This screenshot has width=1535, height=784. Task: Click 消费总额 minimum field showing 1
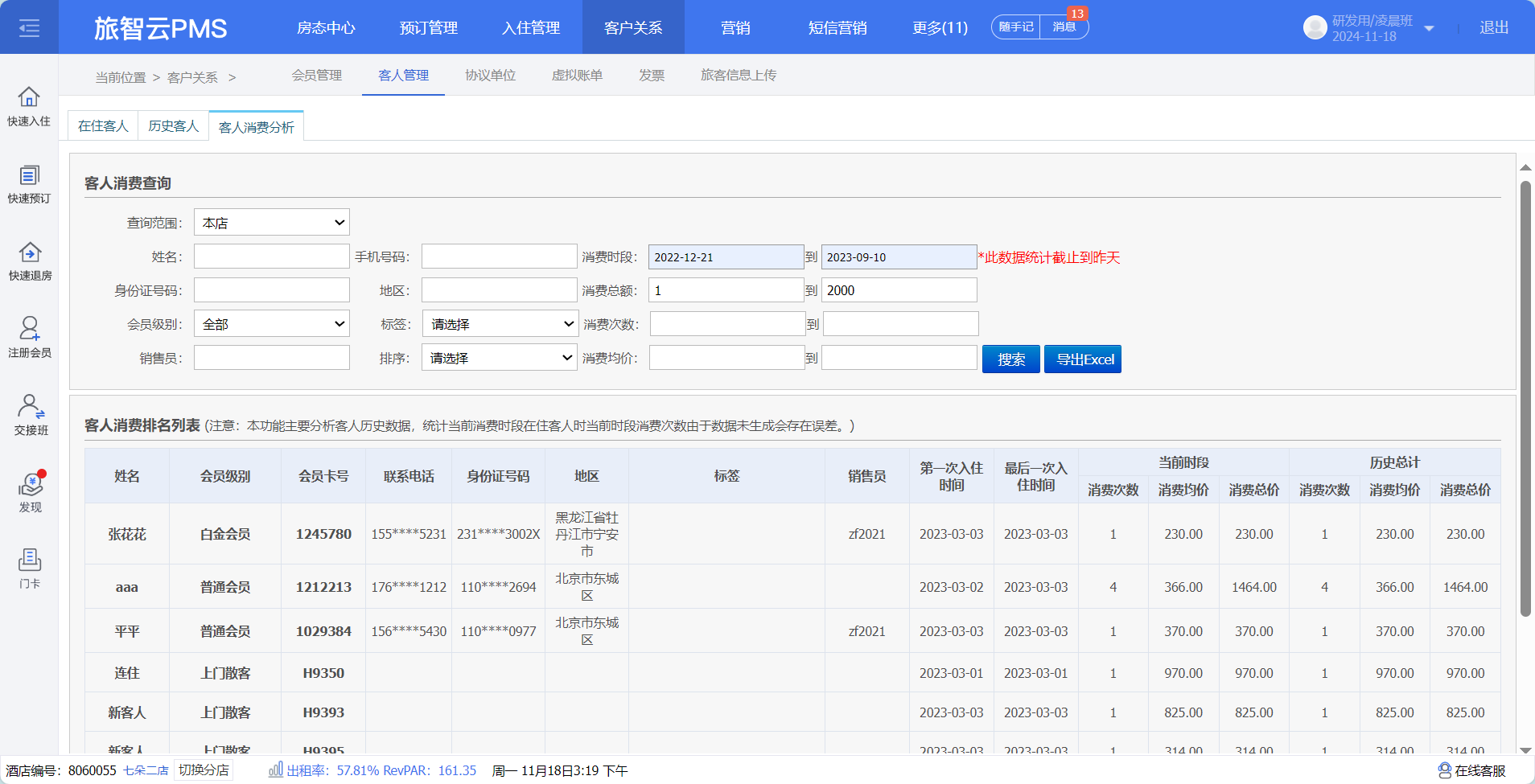726,290
